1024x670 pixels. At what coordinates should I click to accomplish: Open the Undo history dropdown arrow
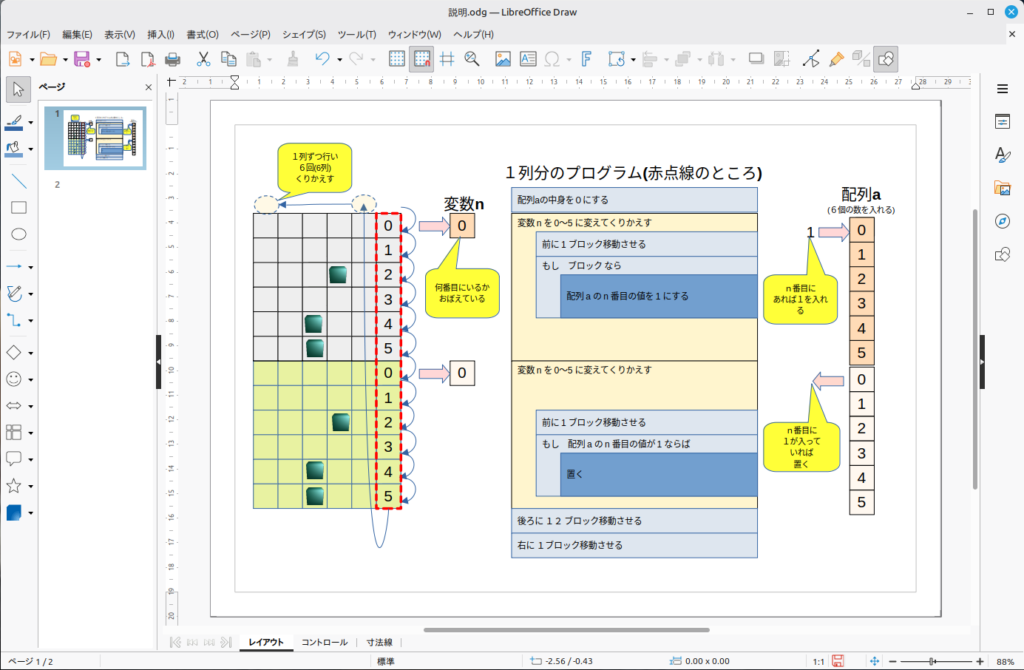(339, 59)
